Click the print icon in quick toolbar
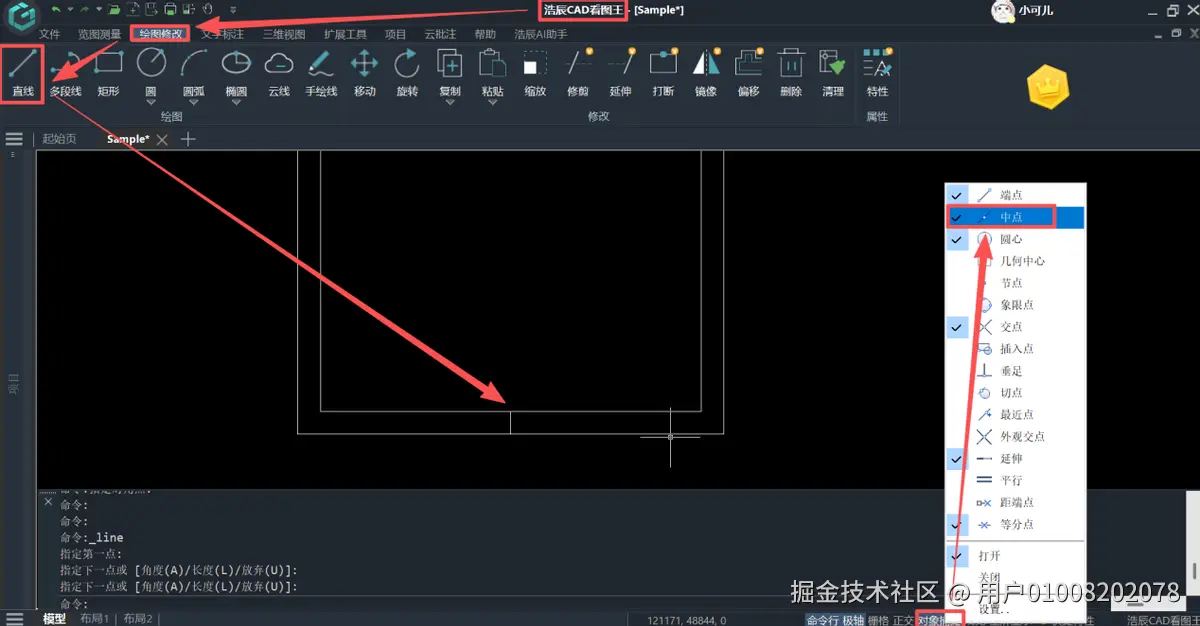 click(171, 9)
